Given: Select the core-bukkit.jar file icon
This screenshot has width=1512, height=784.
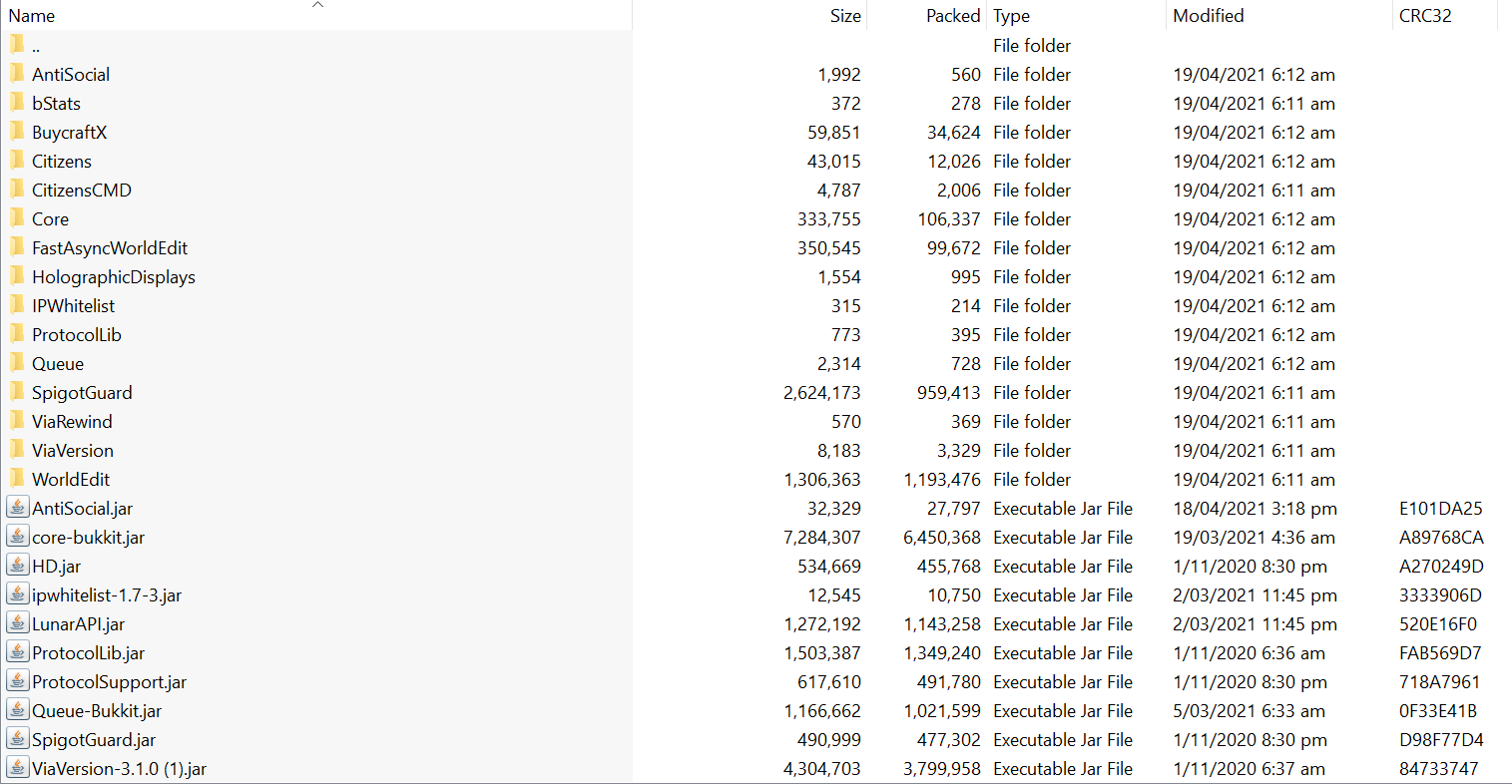Looking at the screenshot, I should (17, 537).
